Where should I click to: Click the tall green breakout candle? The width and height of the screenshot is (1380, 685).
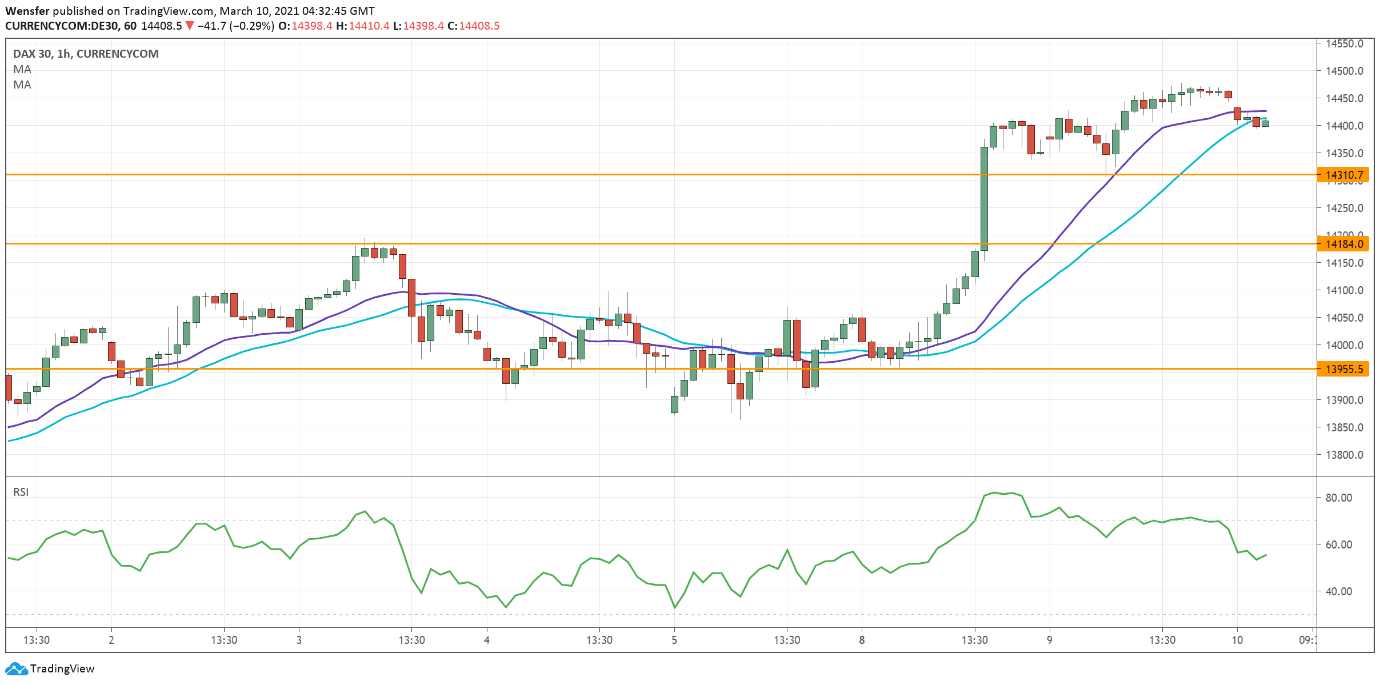(x=984, y=198)
